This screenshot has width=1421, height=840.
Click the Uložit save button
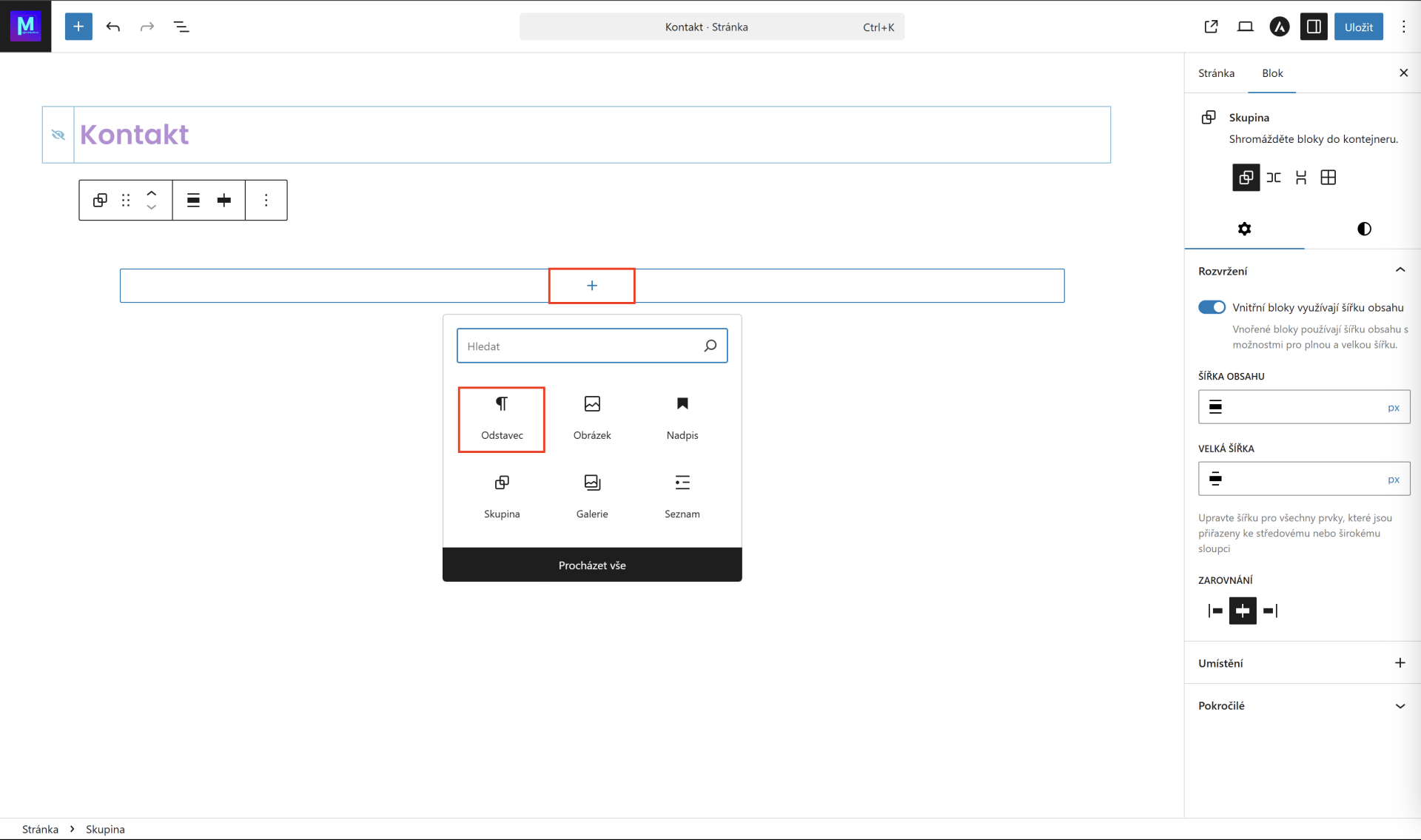(1358, 27)
